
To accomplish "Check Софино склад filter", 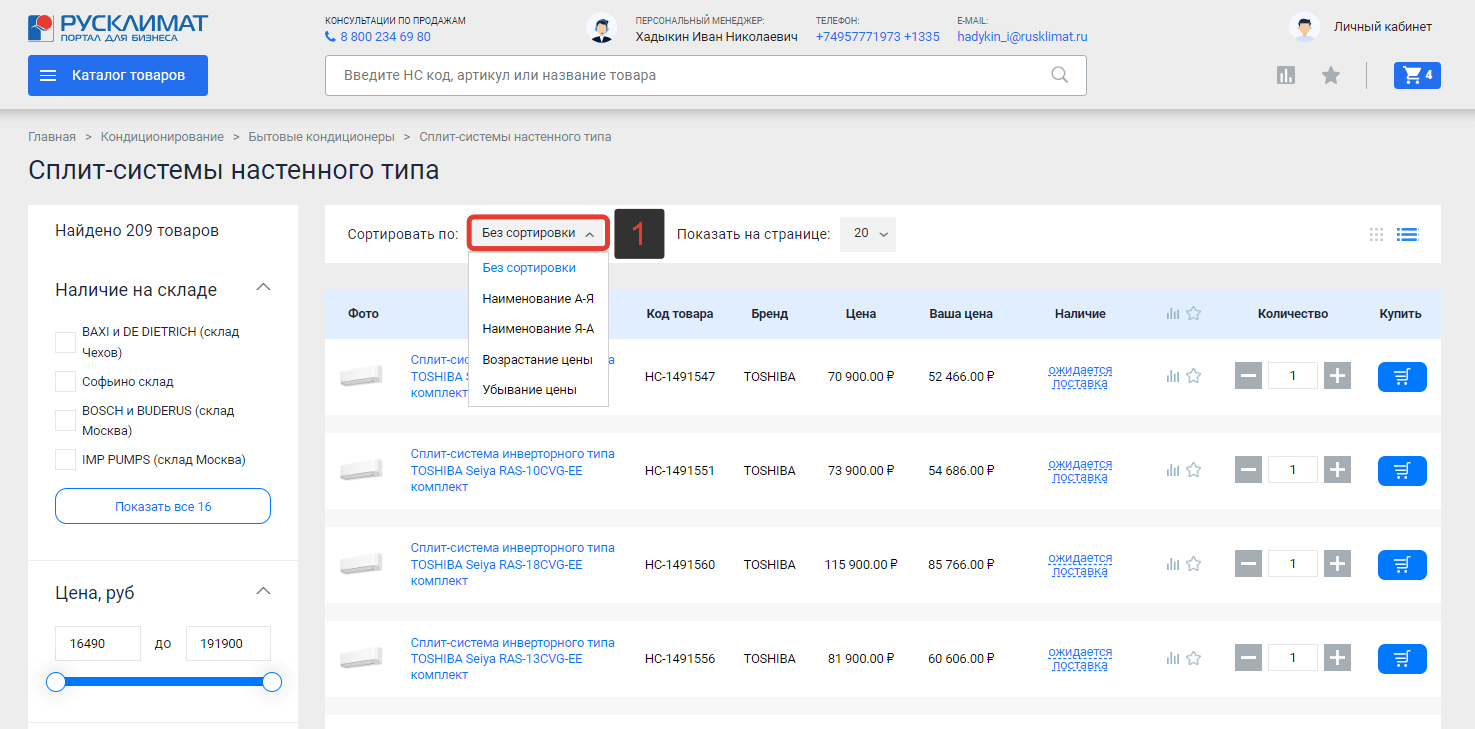I will click(x=65, y=381).
